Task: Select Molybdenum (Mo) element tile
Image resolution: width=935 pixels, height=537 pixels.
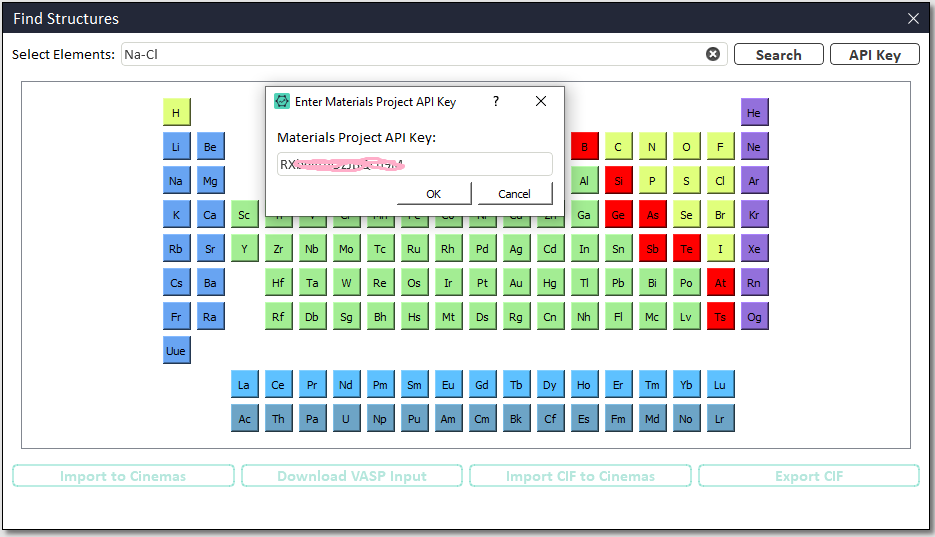Action: click(346, 249)
